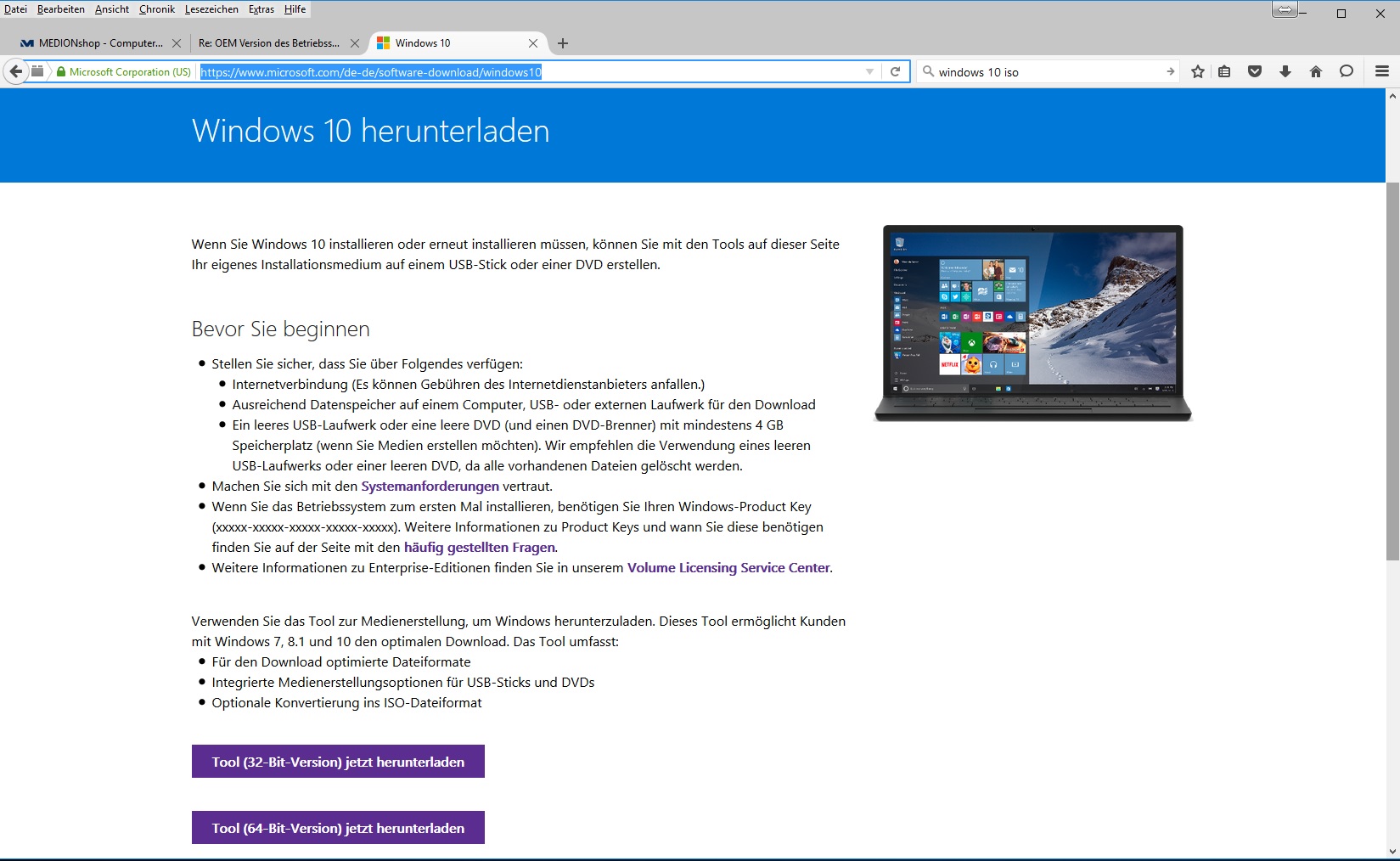Viewport: 1400px width, 861px height.
Task: Open the Lesezeichen menu
Action: [x=211, y=9]
